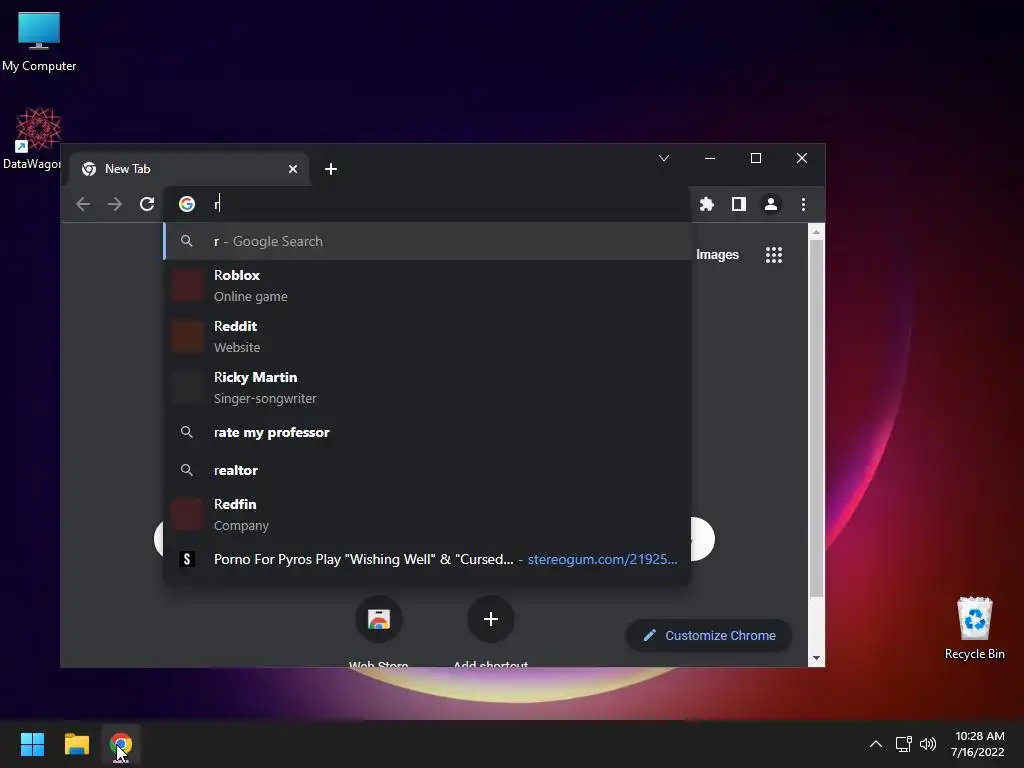
Task: Open the Recycle Bin desktop icon
Action: [x=974, y=628]
